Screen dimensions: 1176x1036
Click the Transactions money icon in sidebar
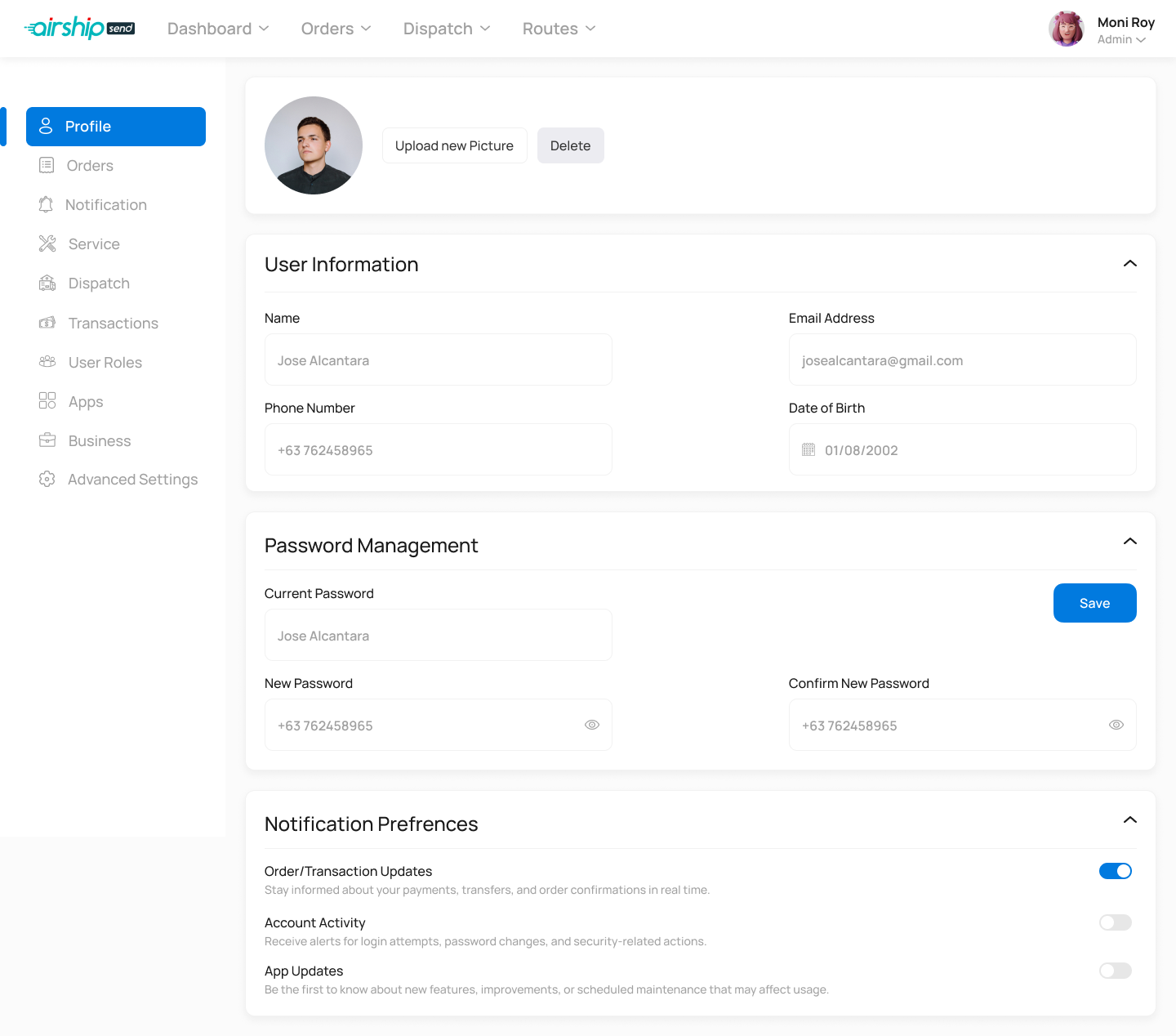pos(47,323)
